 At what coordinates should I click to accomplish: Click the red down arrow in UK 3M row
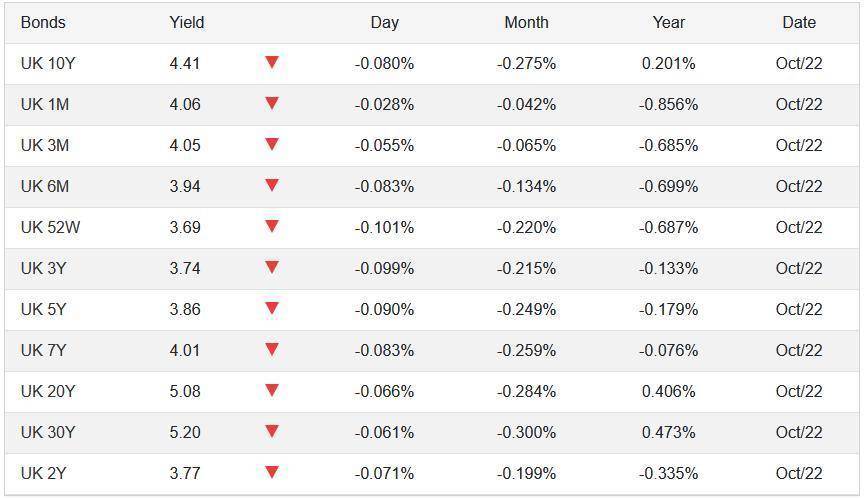[x=271, y=145]
